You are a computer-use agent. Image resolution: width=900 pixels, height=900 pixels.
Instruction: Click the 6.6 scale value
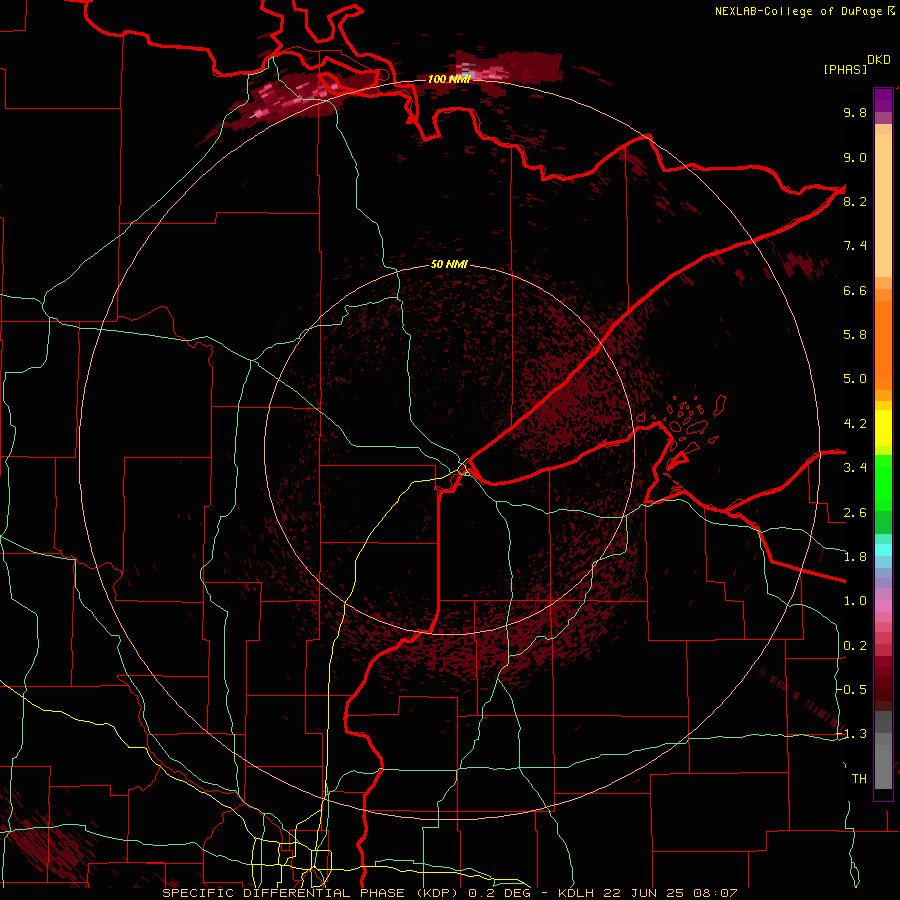tap(855, 290)
